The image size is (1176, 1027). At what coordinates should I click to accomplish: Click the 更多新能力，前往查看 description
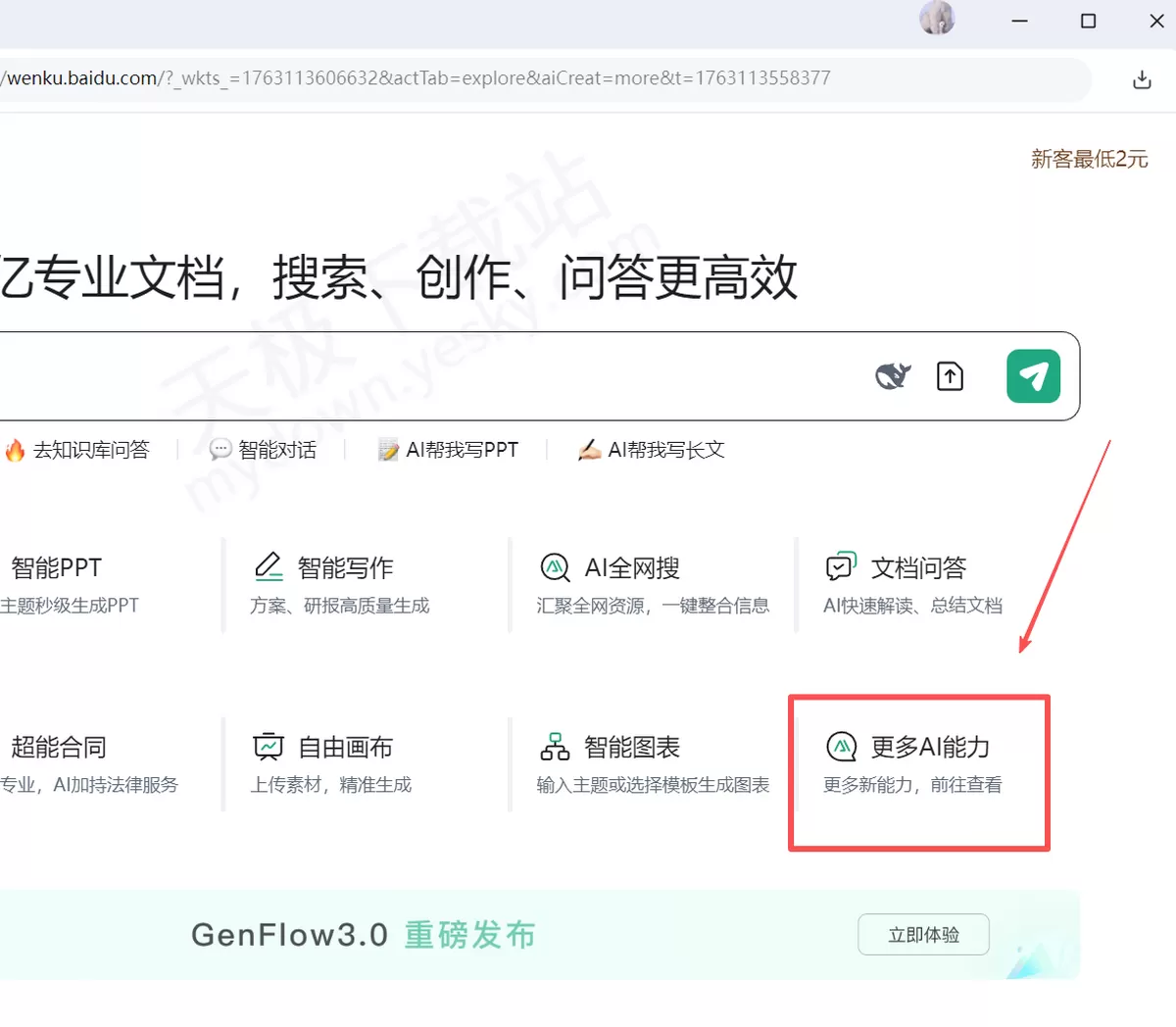pyautogui.click(x=912, y=785)
